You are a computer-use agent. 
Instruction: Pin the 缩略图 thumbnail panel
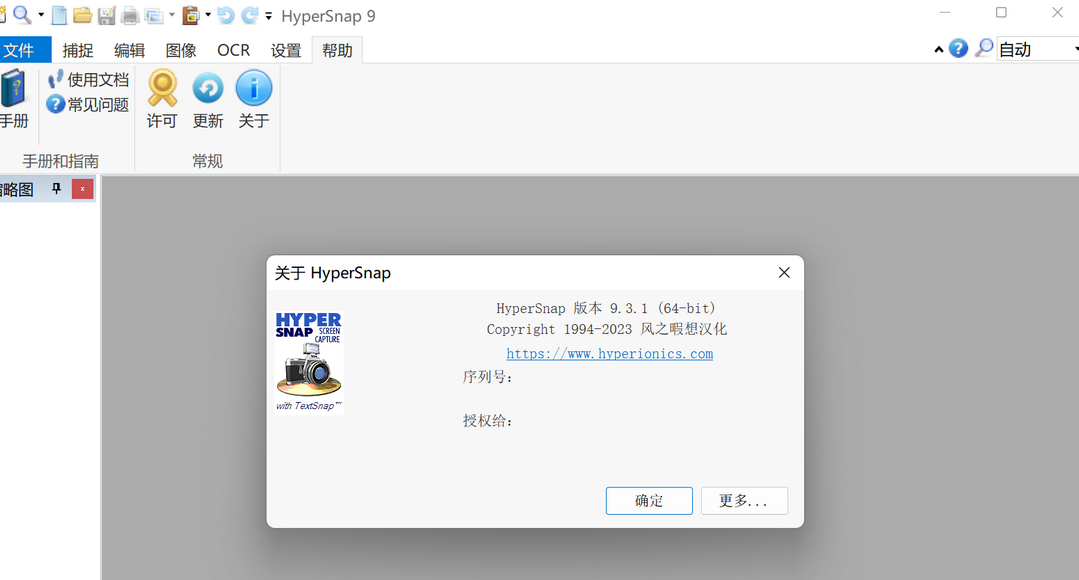56,189
